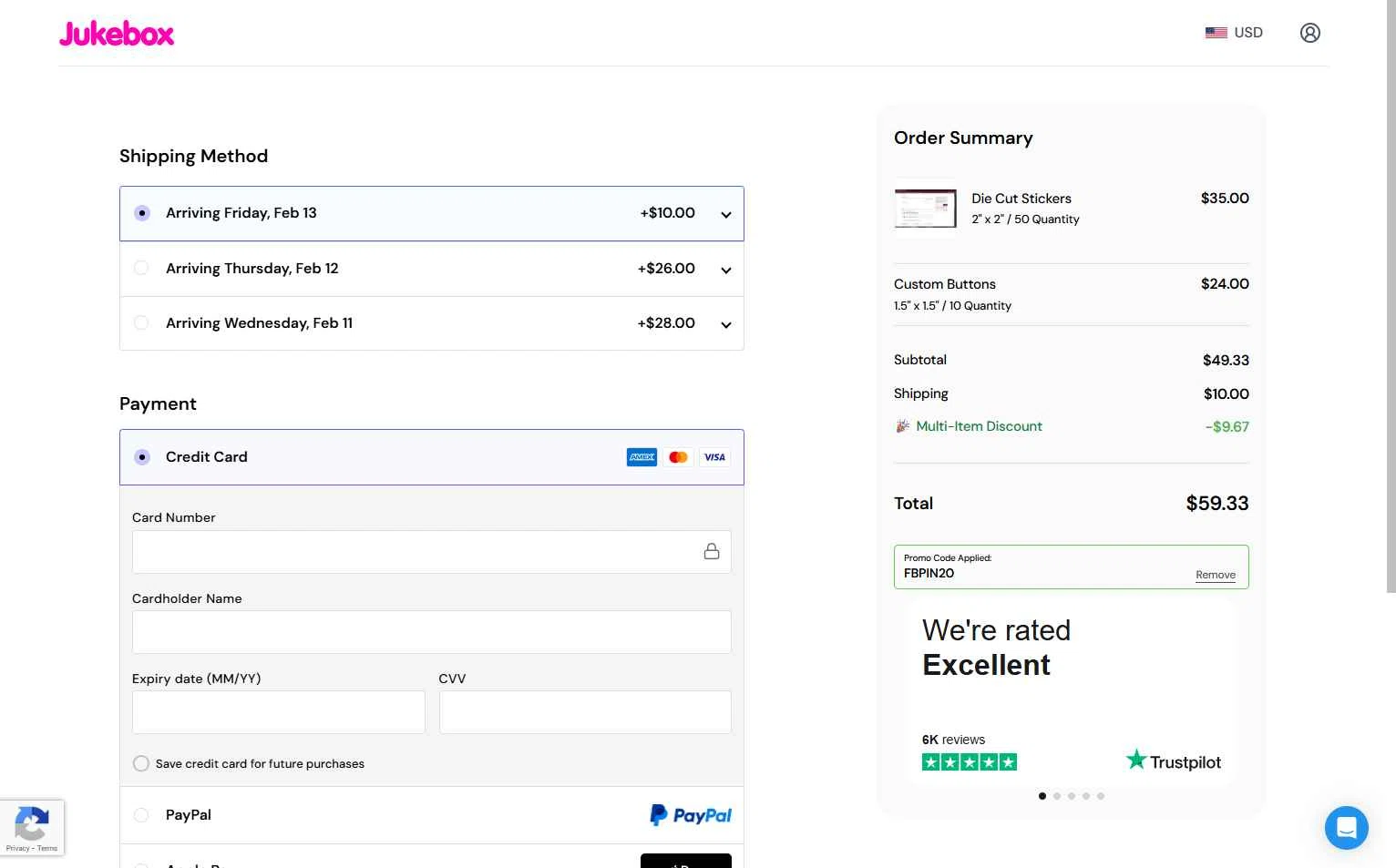Viewport: 1396px width, 868px height.
Task: Focus the Card Number input field
Action: click(x=432, y=552)
